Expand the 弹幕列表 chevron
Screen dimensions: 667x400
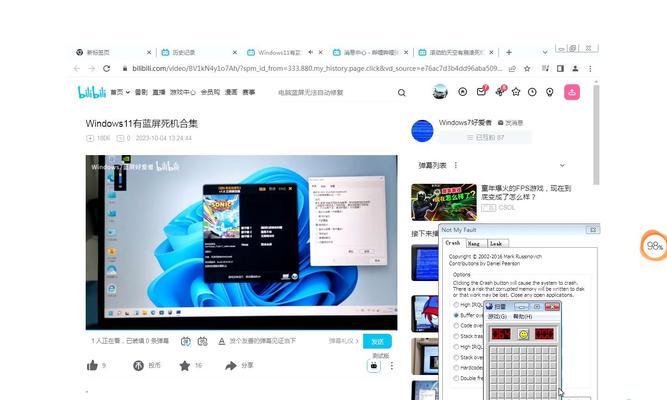562,165
